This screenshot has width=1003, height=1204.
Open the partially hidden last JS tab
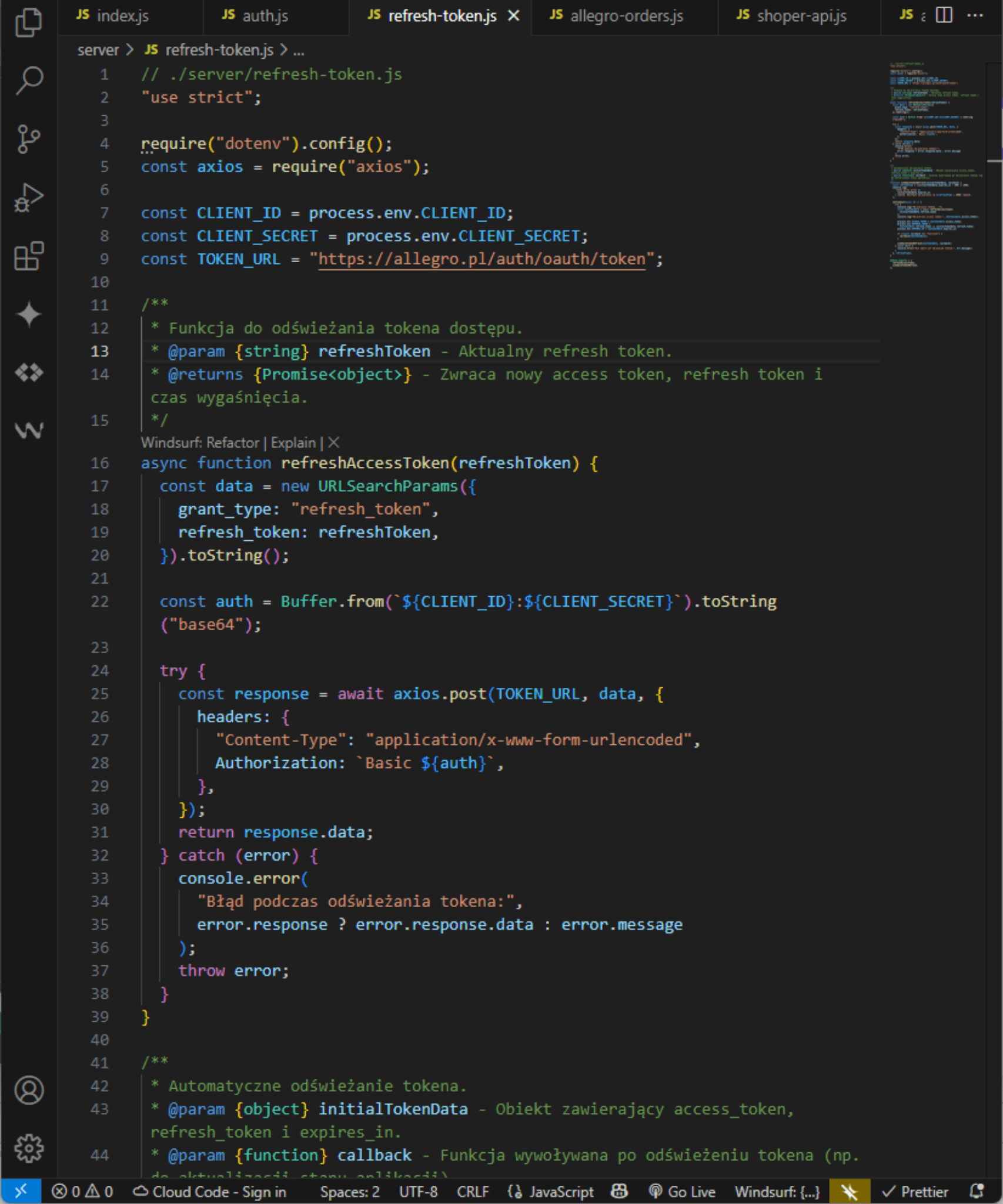(912, 16)
